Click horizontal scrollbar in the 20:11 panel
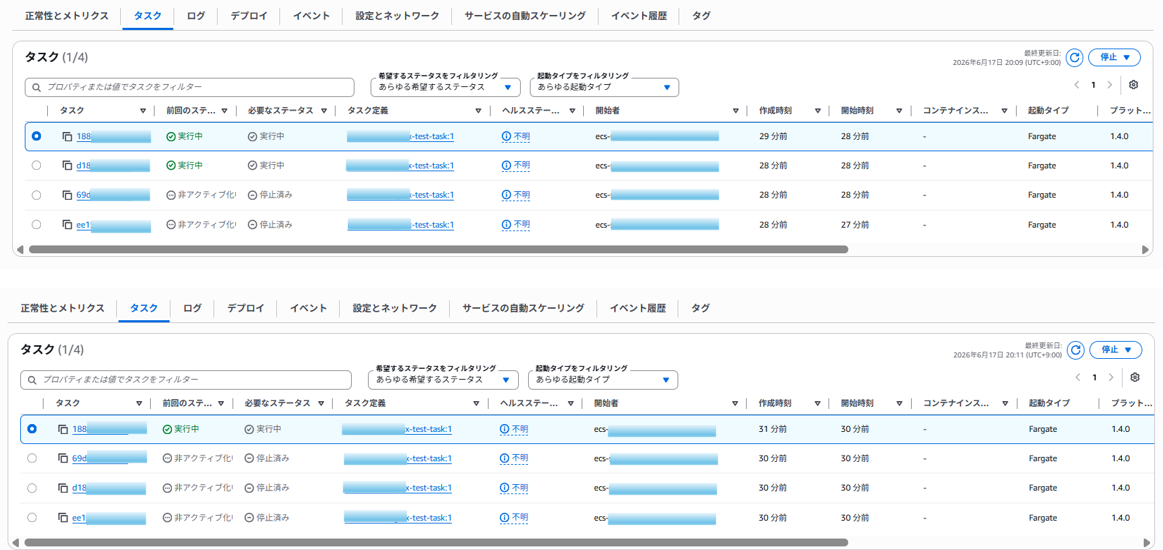Viewport: 1163px width, 550px height. tap(435, 543)
